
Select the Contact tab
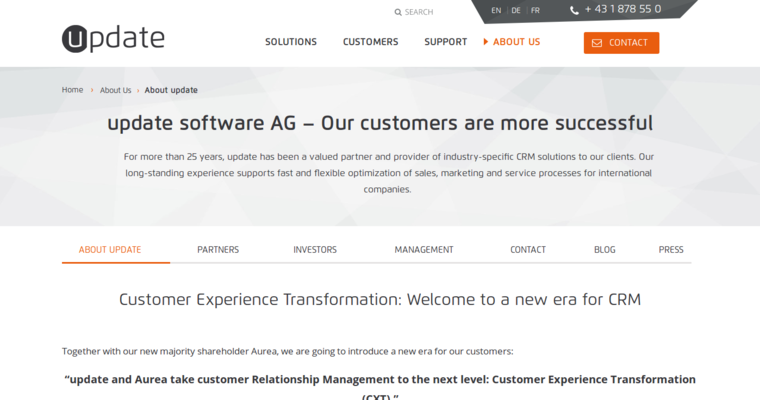528,250
